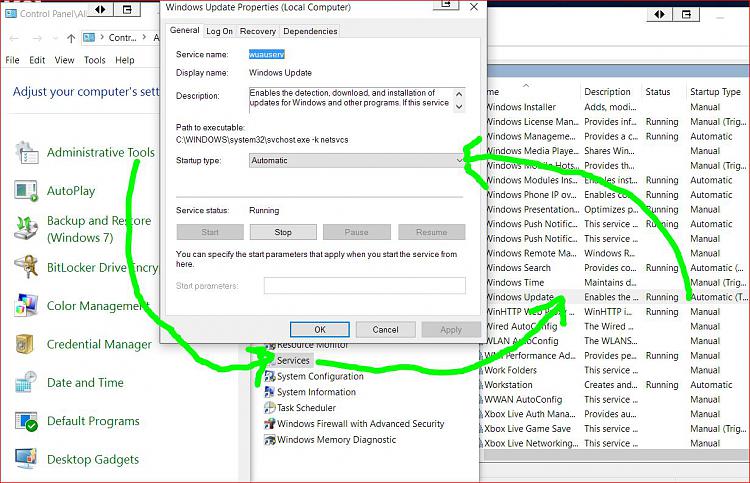Screen dimensions: 750x483
Task: Switch to the Log On tab
Action: point(220,31)
